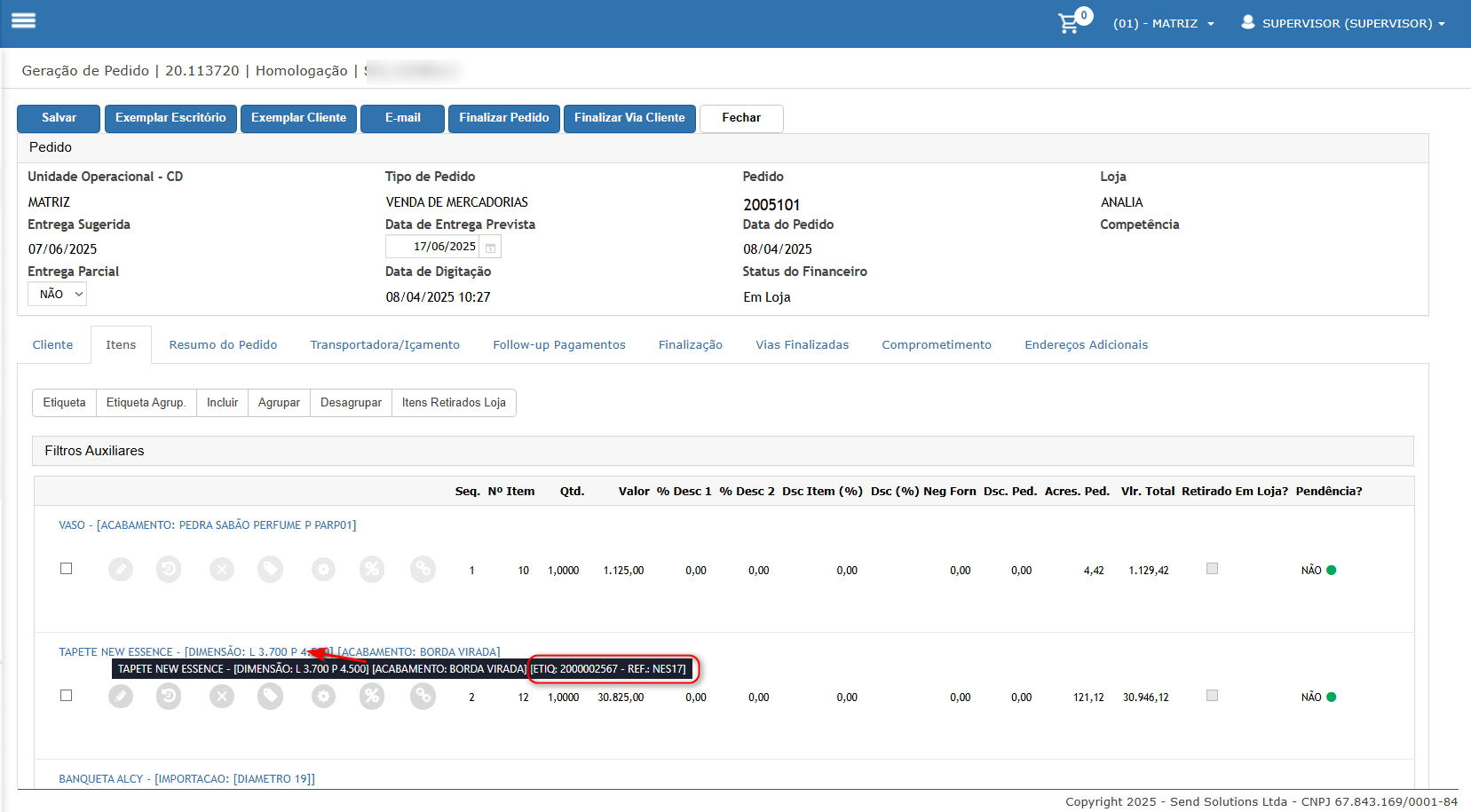
Task: Check the TAPETE NEW ESSENCE item checkbox
Action: [66, 696]
